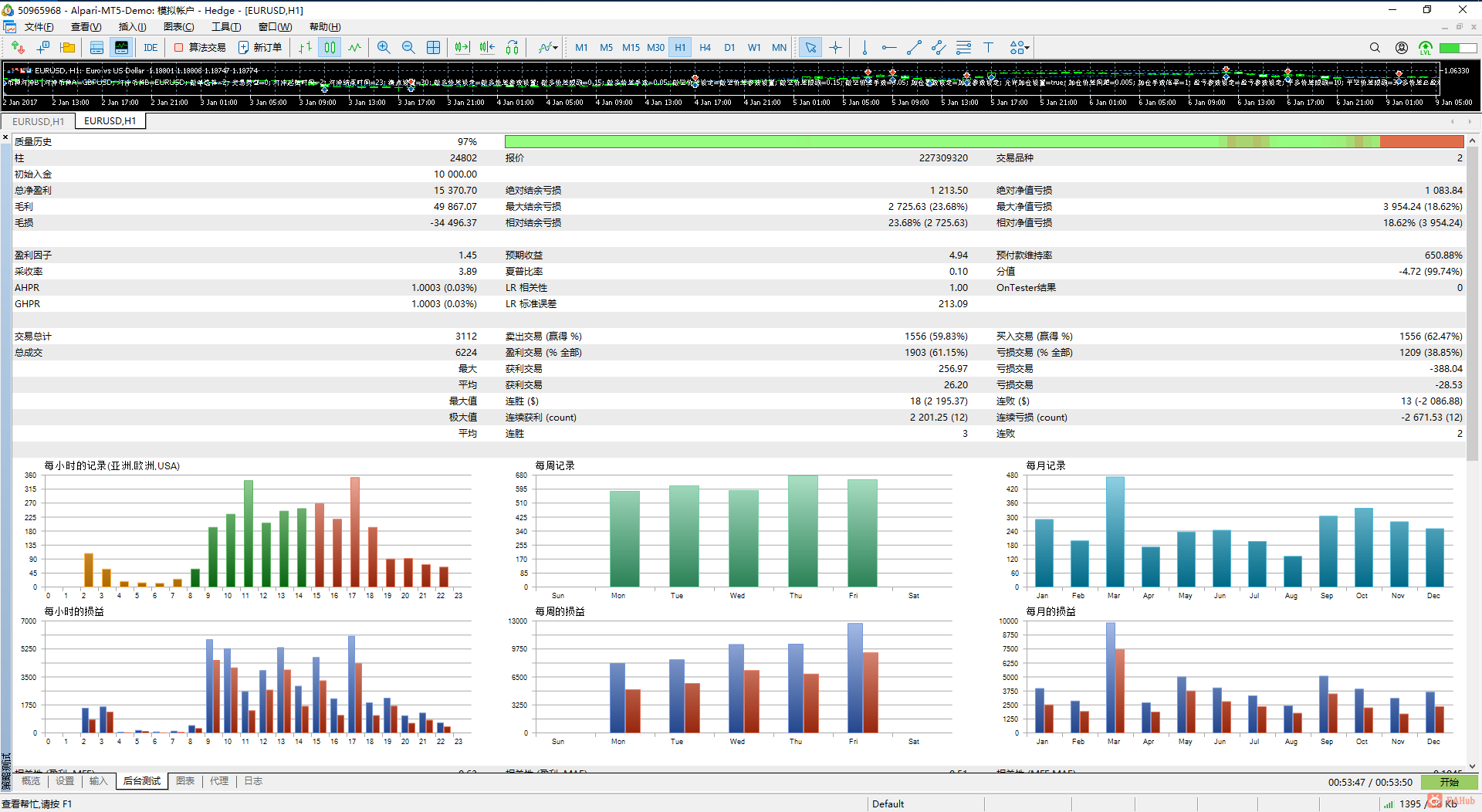The width and height of the screenshot is (1482, 812).
Task: Click the vertical scrollbar down arrow of the report
Action: click(1473, 766)
